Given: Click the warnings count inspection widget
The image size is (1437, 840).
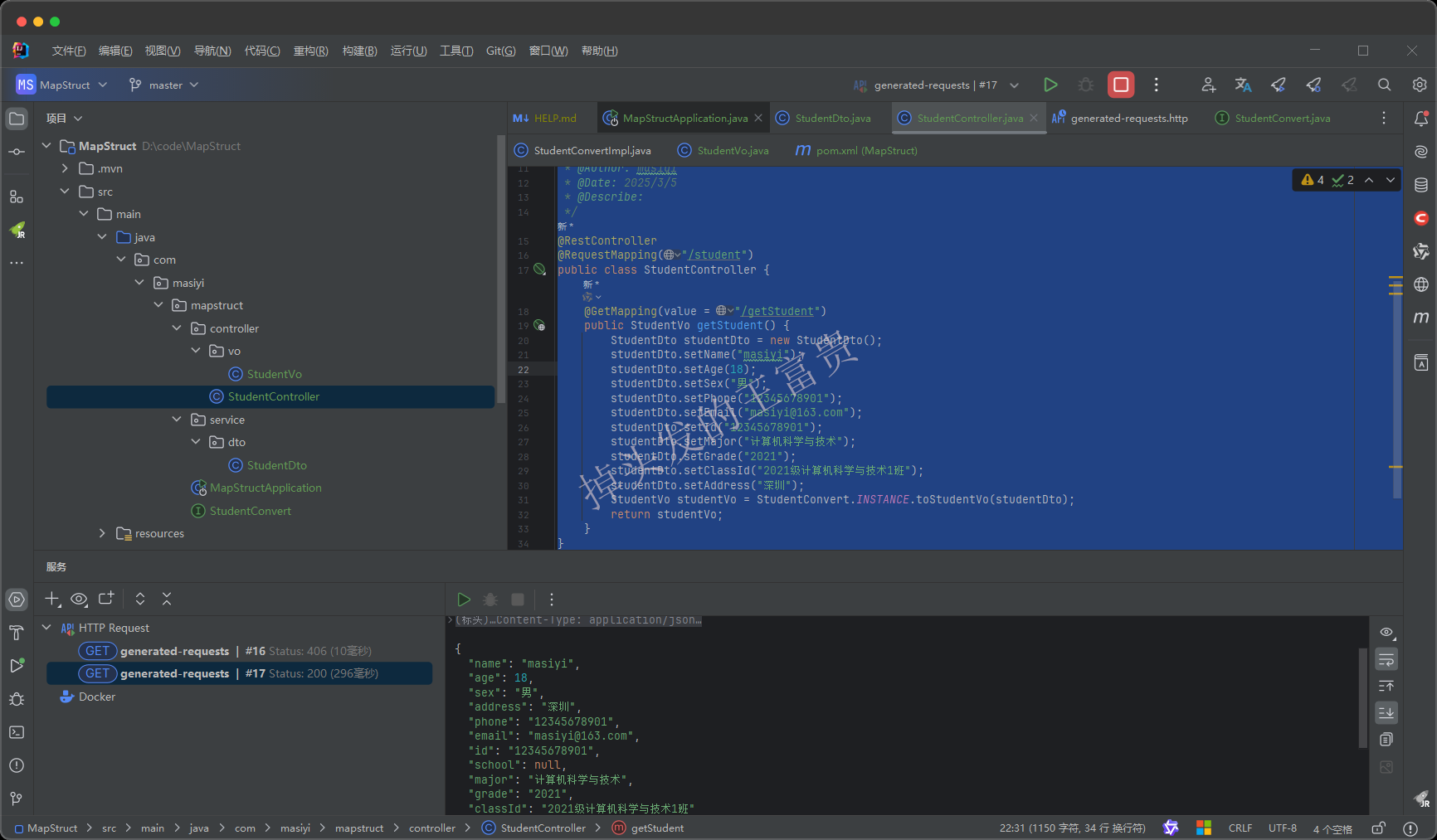Looking at the screenshot, I should (1313, 180).
